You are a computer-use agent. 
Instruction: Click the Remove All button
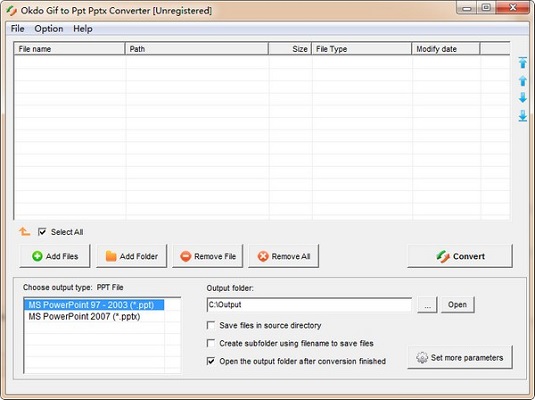(284, 256)
